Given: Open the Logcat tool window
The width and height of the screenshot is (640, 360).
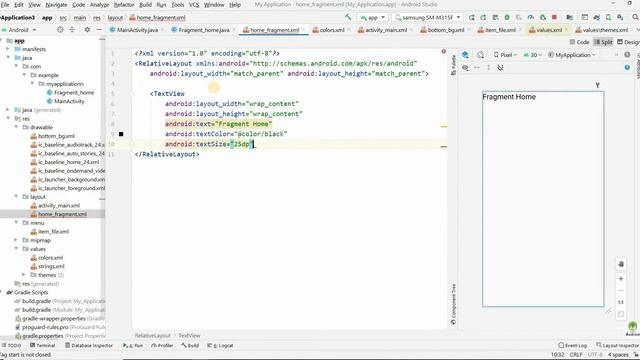Looking at the screenshot, I should pyautogui.click(x=220, y=345).
